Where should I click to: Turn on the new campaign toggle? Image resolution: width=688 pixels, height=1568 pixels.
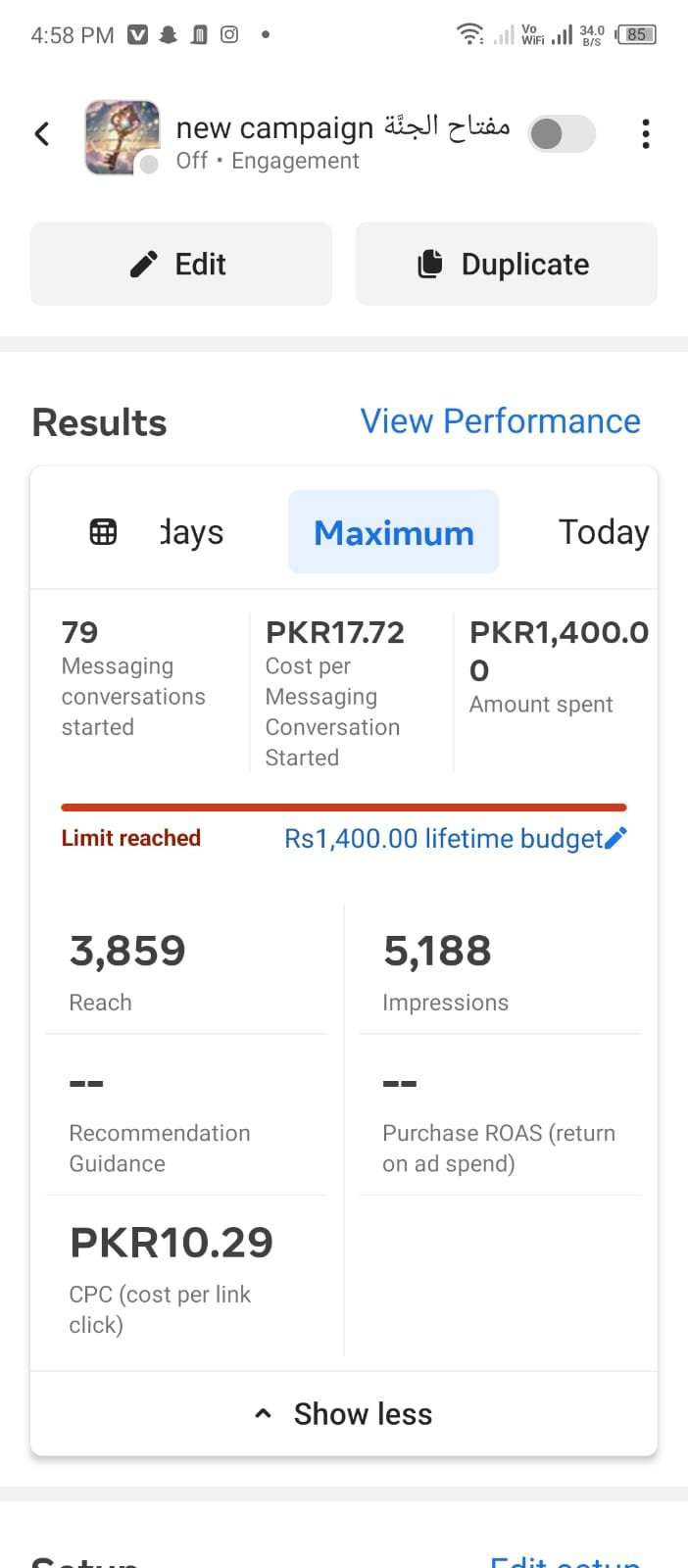(x=562, y=134)
